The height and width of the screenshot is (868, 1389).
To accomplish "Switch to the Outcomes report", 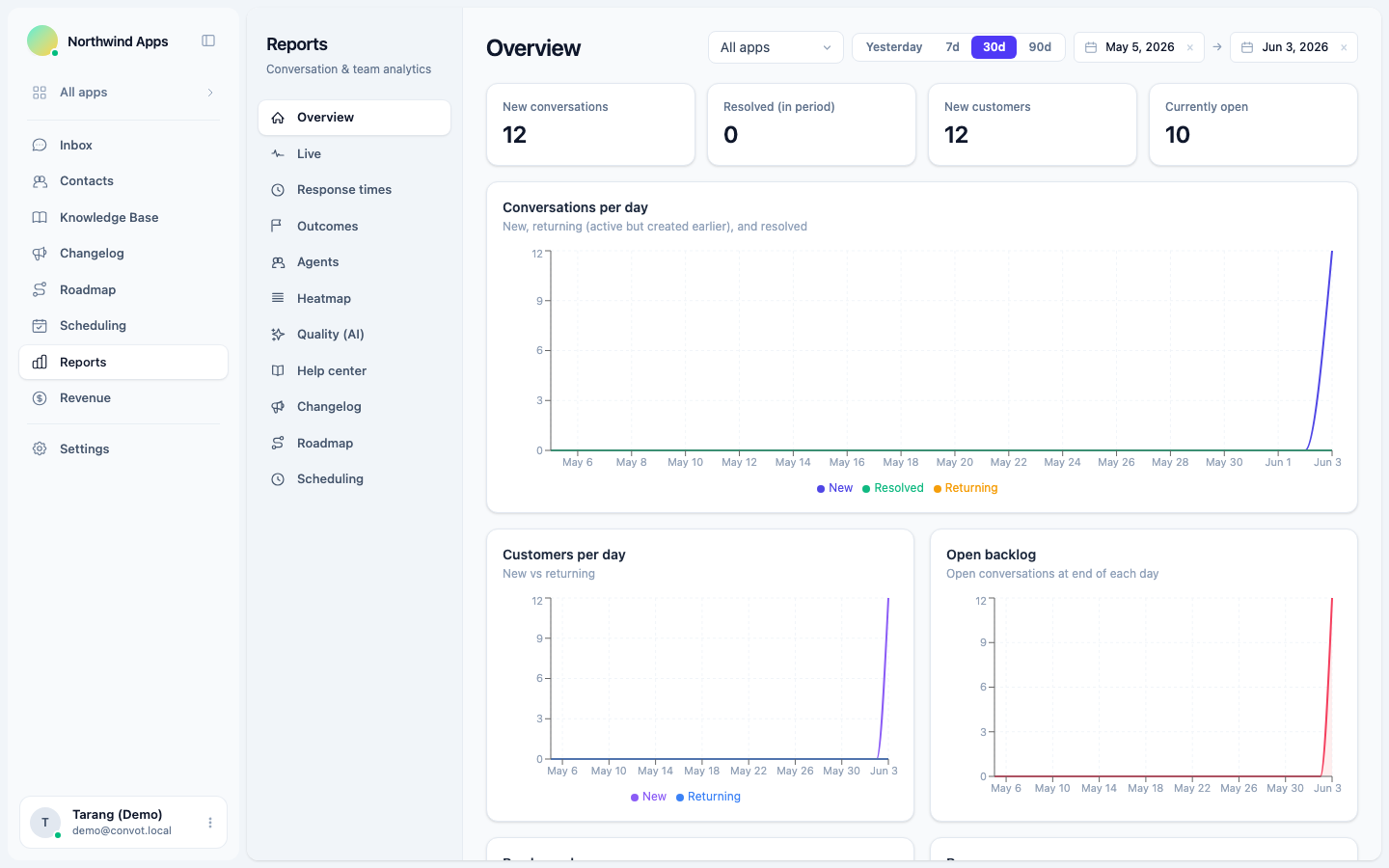I will 354,227.
